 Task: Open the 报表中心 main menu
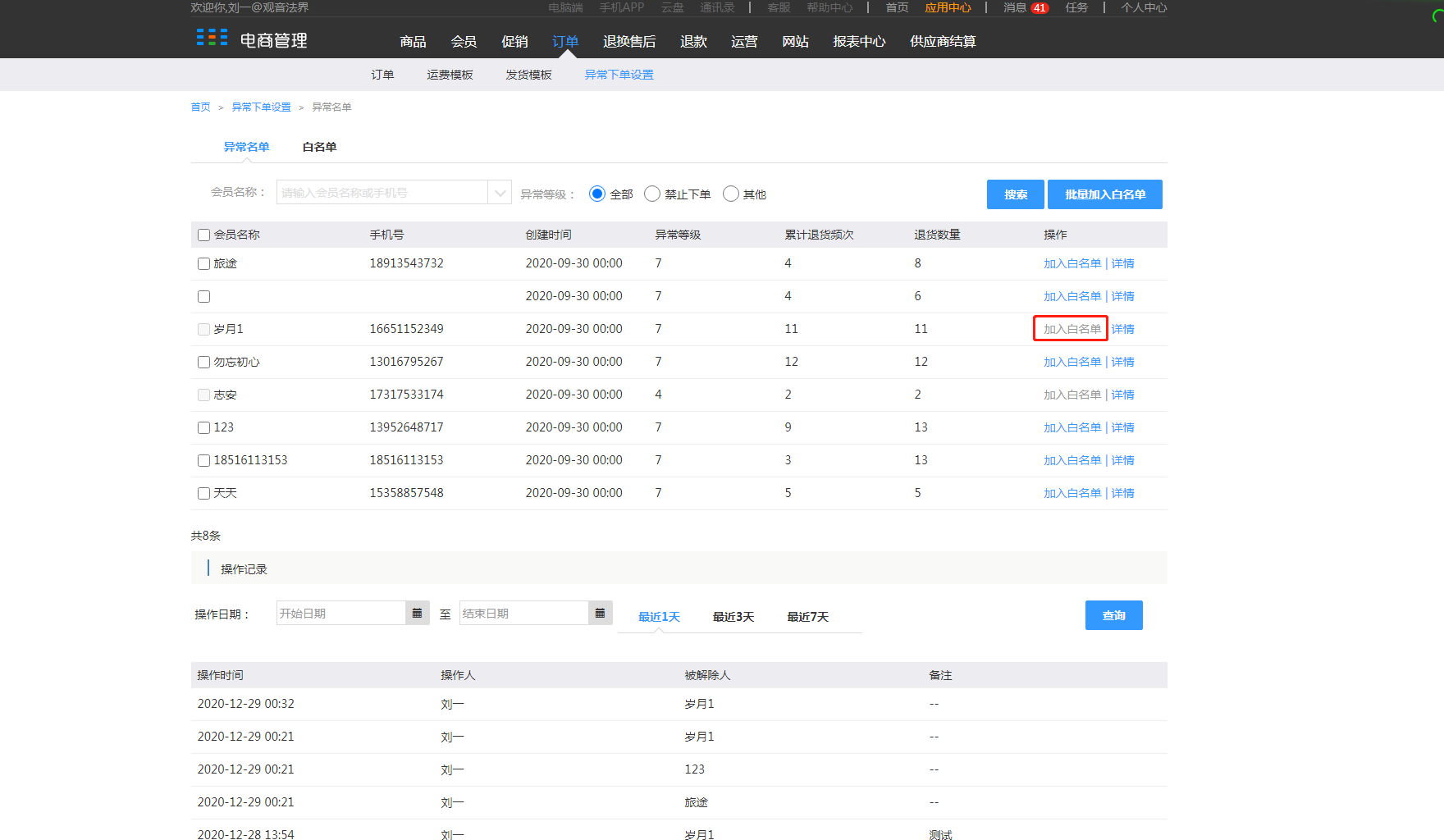tap(859, 41)
